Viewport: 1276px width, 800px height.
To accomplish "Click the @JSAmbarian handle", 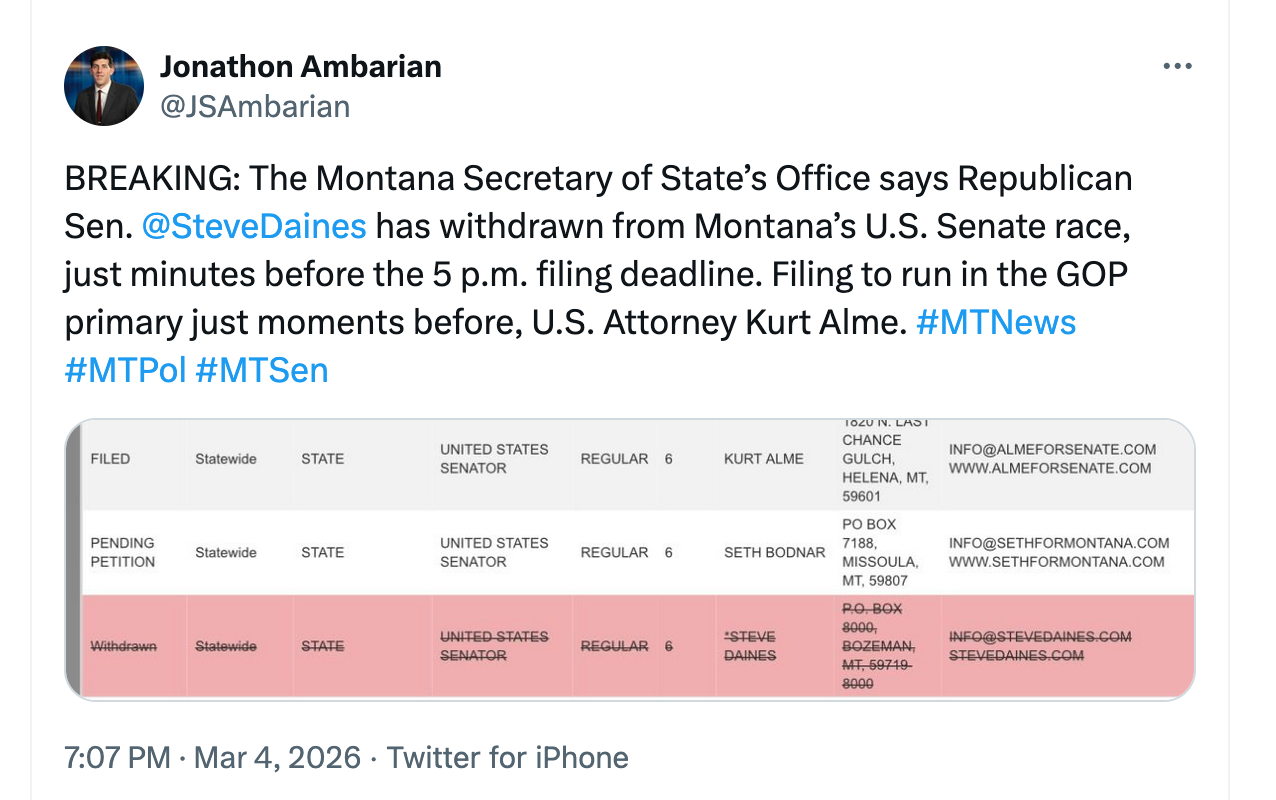I will click(255, 106).
